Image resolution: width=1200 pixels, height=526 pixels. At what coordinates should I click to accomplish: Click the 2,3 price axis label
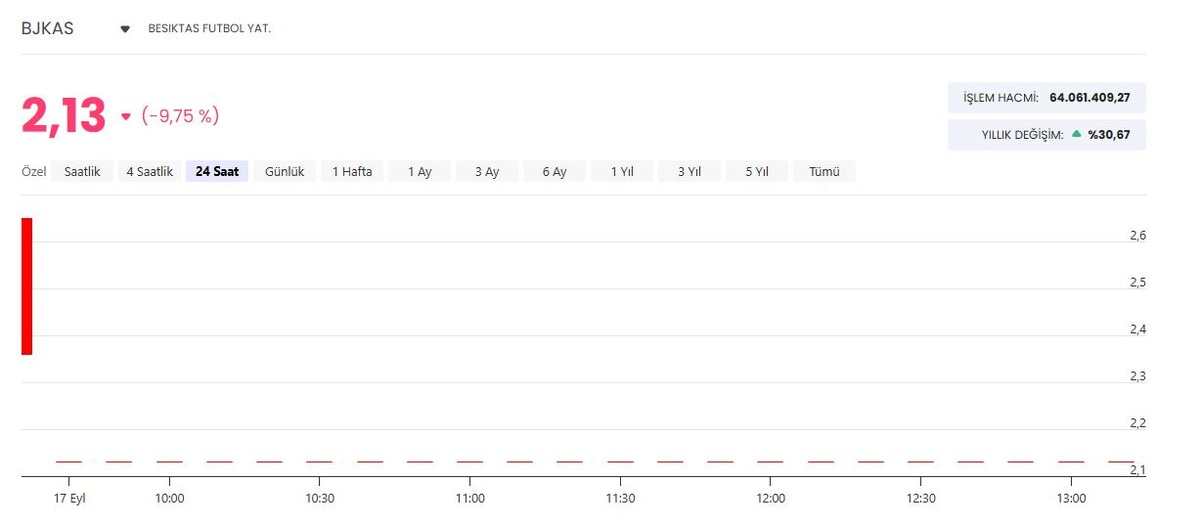pyautogui.click(x=1138, y=377)
